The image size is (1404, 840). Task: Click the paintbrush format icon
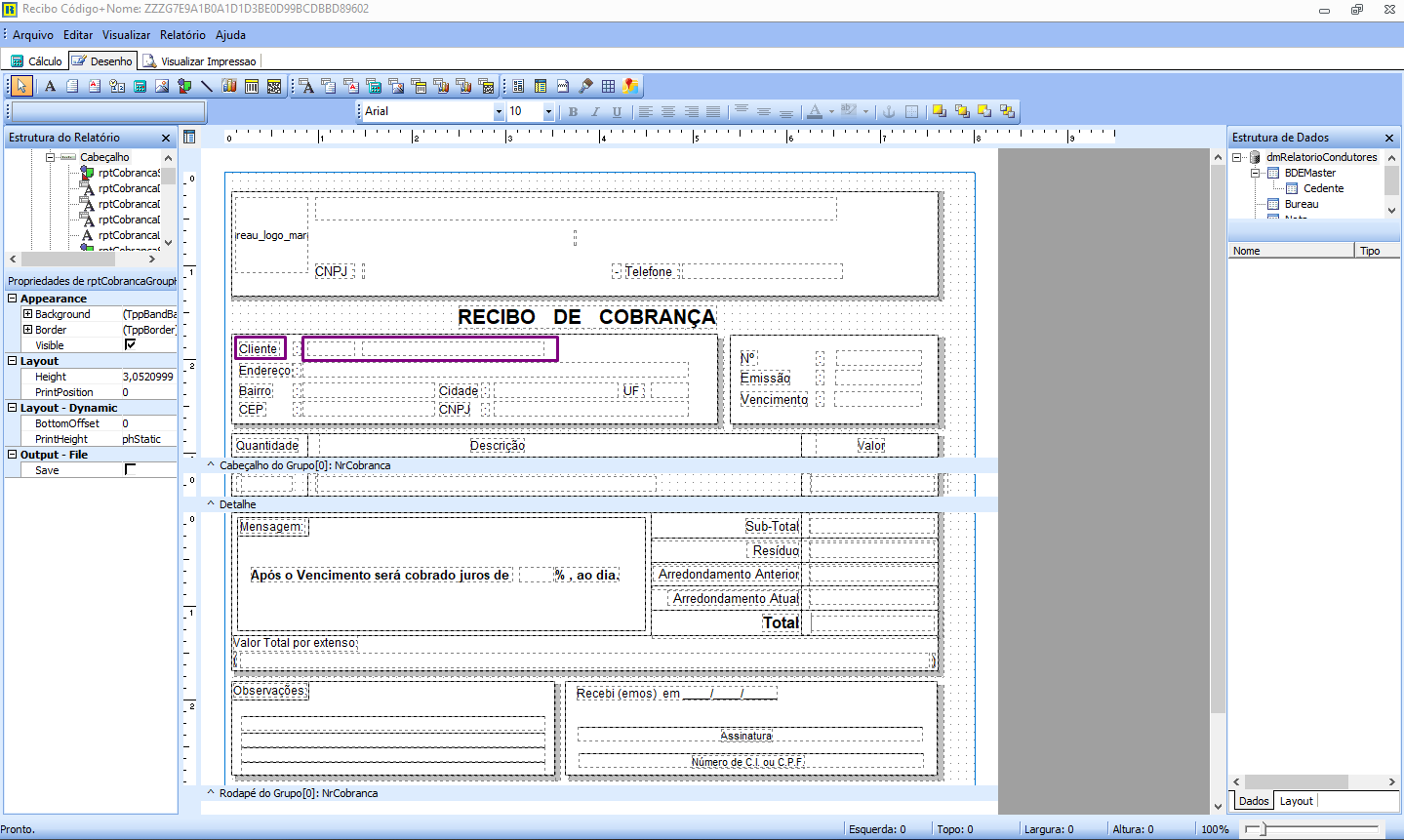585,86
